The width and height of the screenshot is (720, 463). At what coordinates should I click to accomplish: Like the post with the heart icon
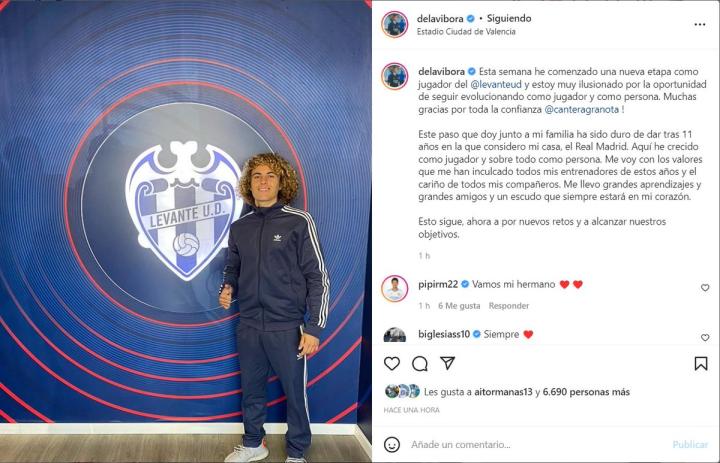click(392, 364)
